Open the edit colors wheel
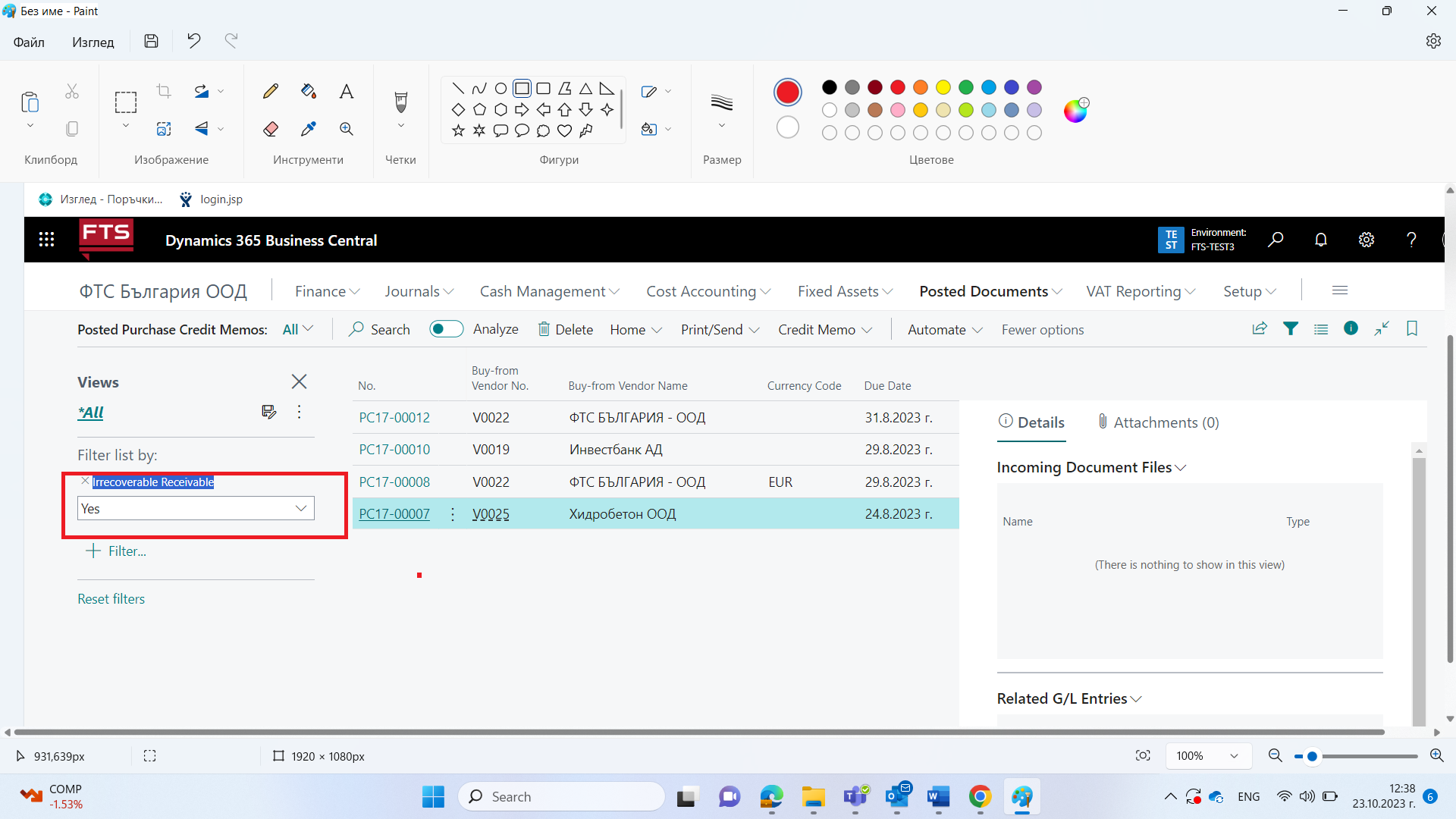This screenshot has height=819, width=1456. 1075,111
